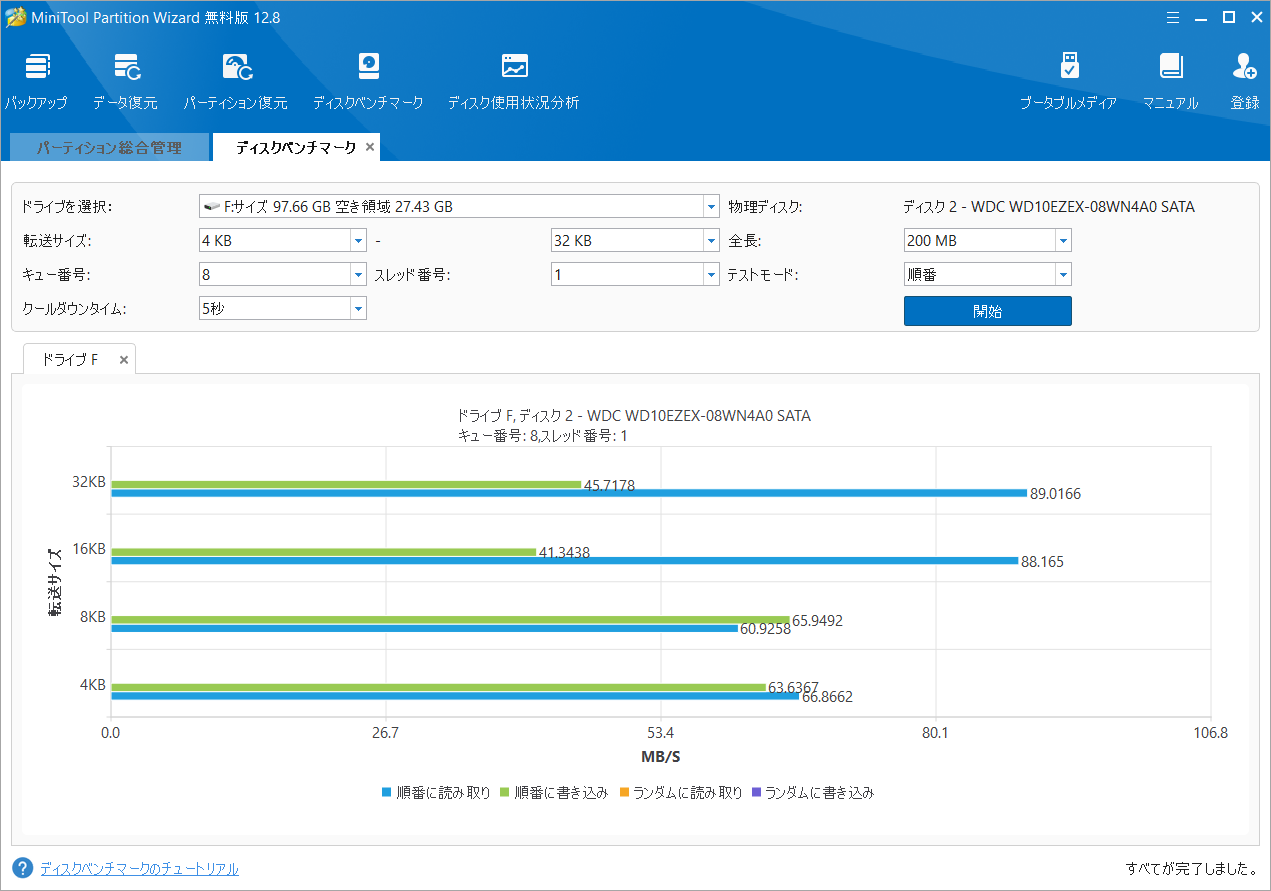This screenshot has height=891, width=1271.
Task: Click the 4KB blue read bar
Action: point(455,697)
